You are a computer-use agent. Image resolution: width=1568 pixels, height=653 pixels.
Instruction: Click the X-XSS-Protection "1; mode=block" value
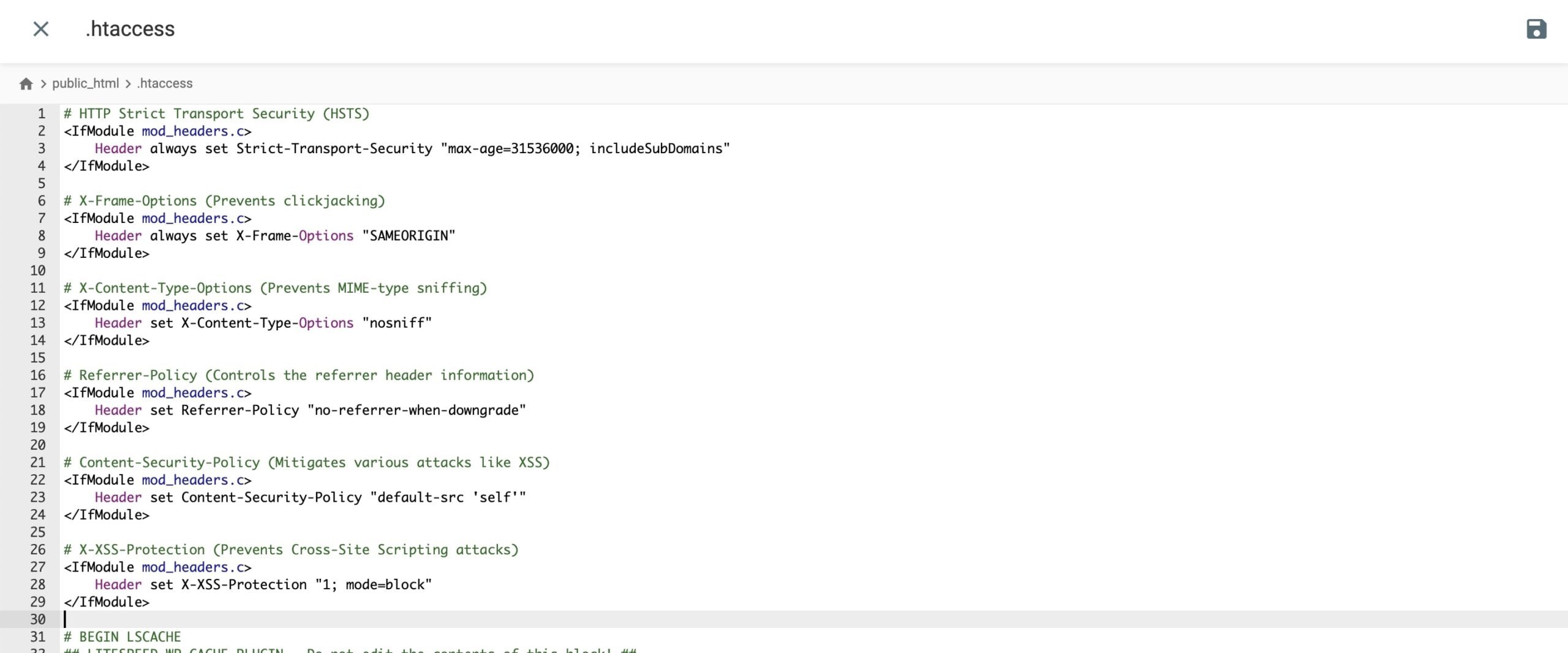coord(374,584)
